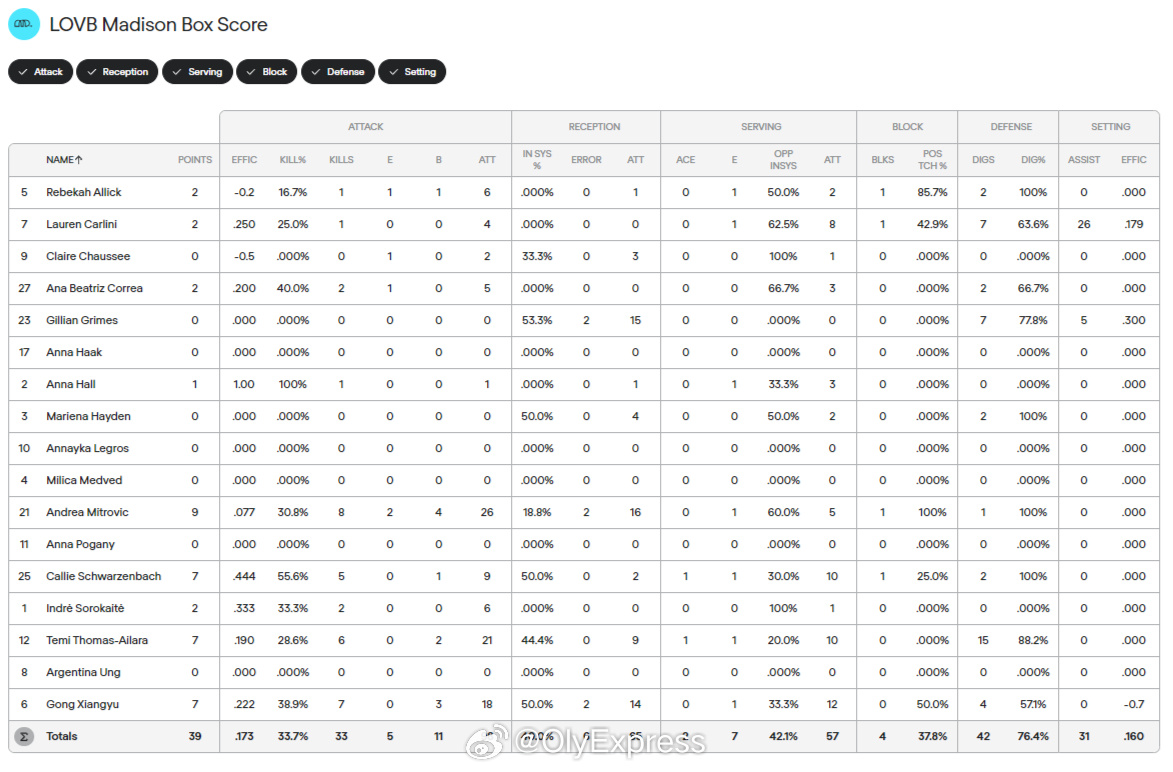The height and width of the screenshot is (772, 1173).
Task: Select player Claire Chaussee
Action: point(88,257)
